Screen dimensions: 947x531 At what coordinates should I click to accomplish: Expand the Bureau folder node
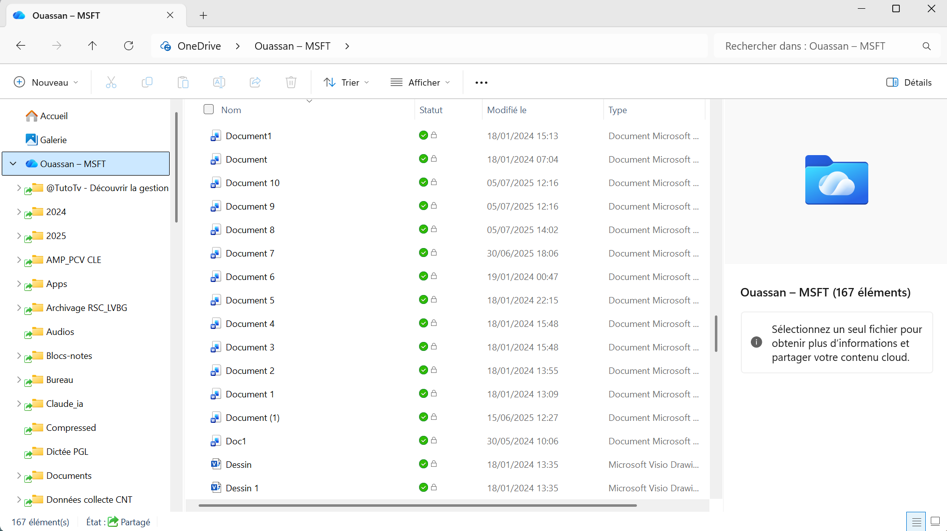point(19,380)
